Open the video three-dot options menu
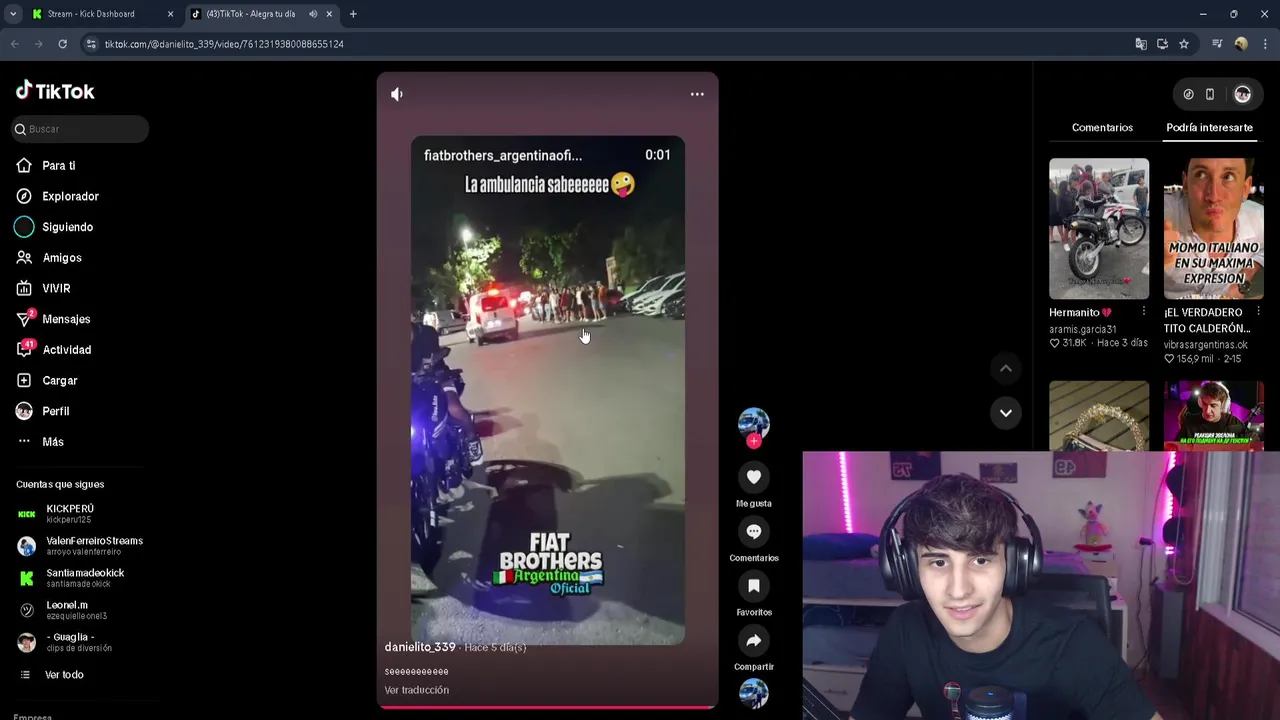This screenshot has height=720, width=1280. point(697,94)
